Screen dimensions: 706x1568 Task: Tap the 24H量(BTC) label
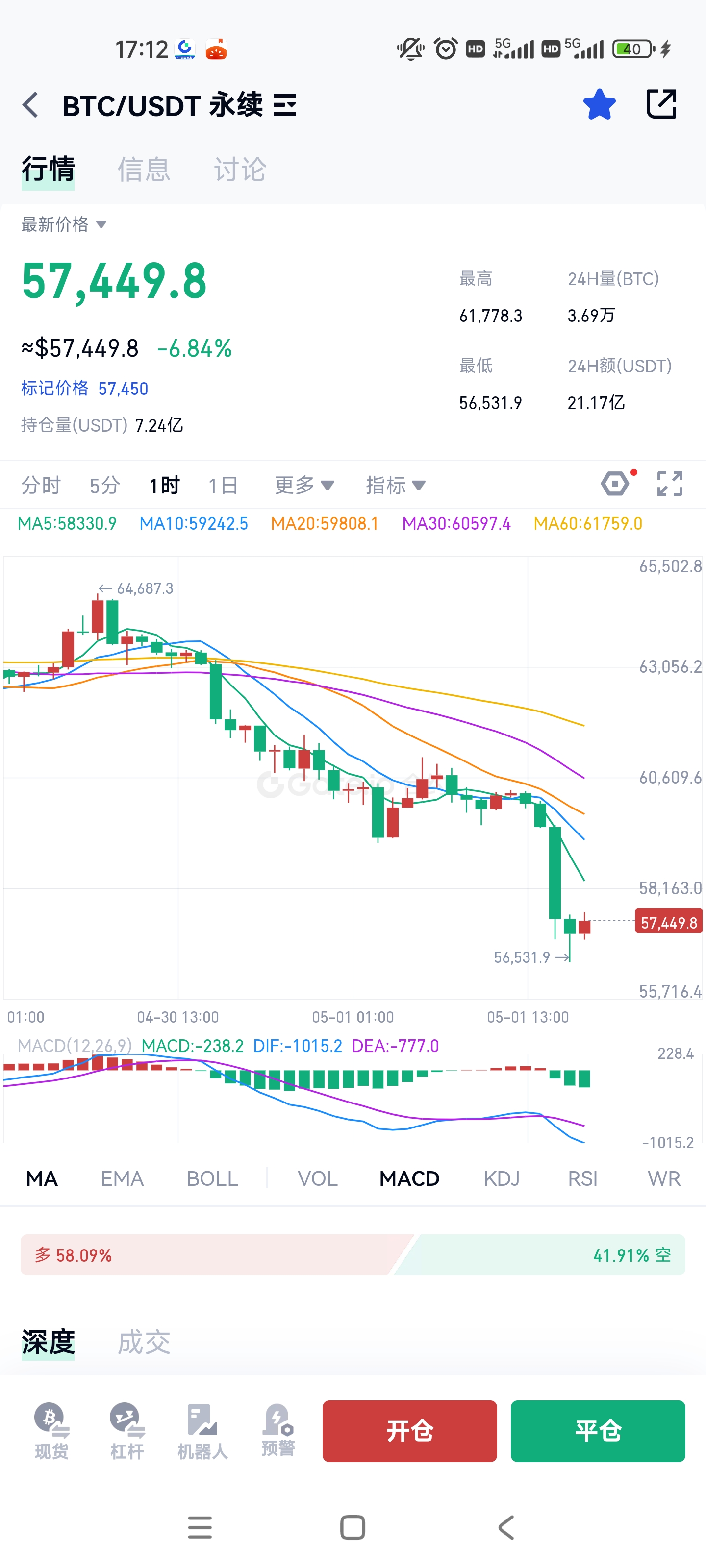(613, 279)
